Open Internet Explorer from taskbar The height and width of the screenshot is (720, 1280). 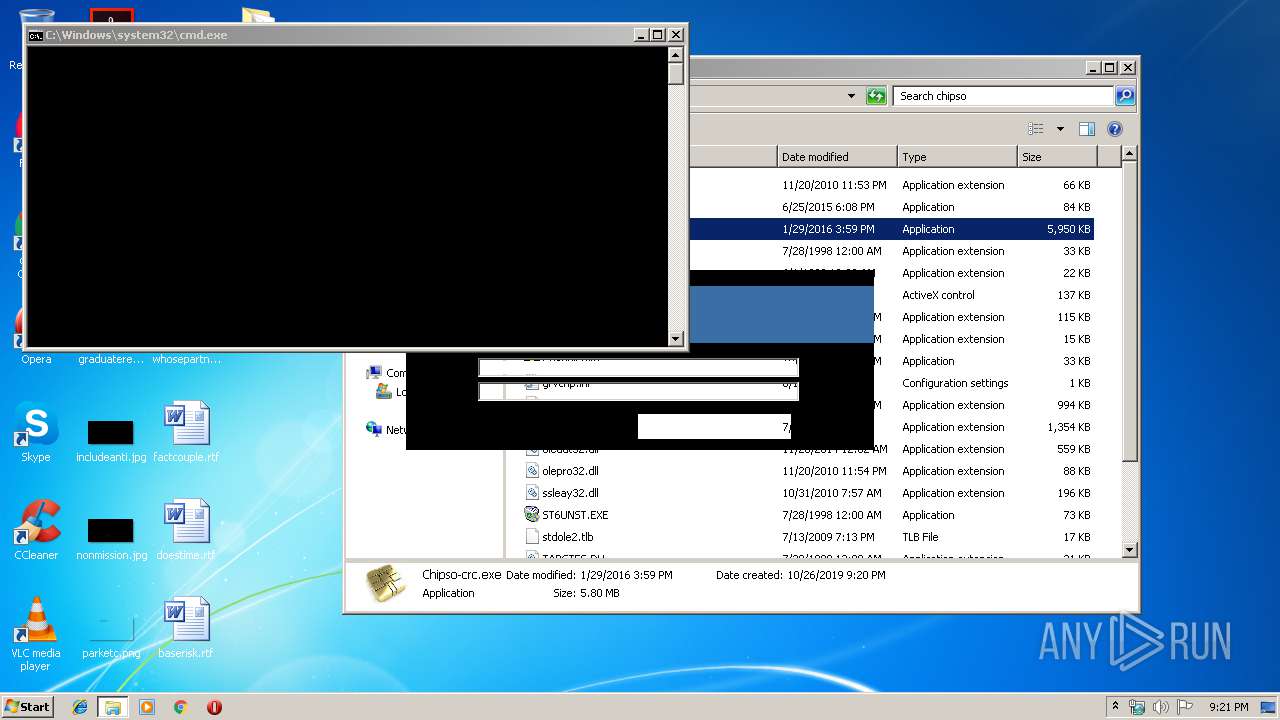tap(80, 707)
